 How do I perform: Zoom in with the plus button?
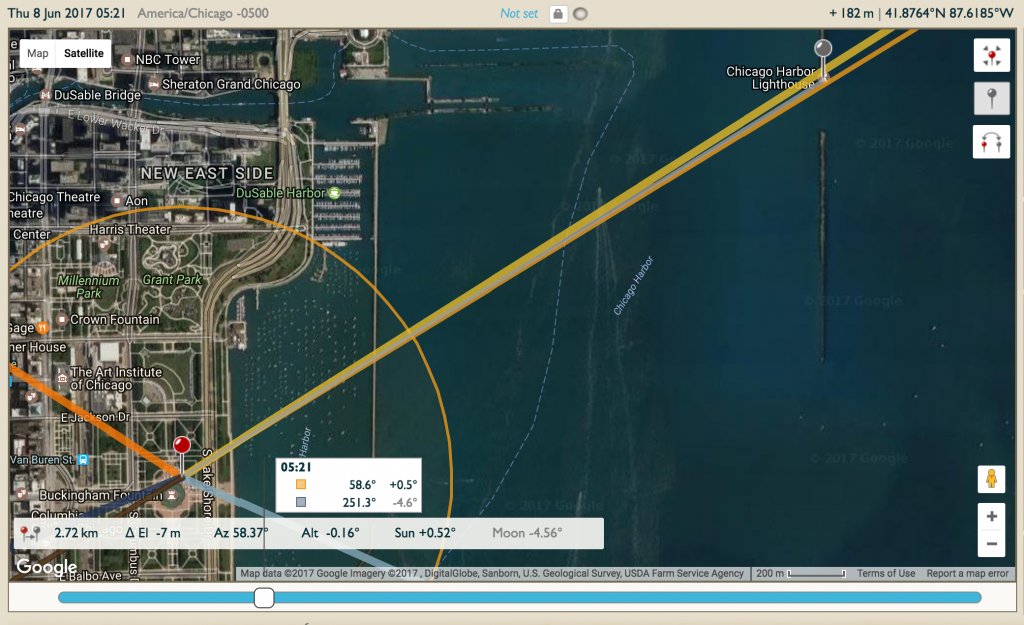coord(991,517)
